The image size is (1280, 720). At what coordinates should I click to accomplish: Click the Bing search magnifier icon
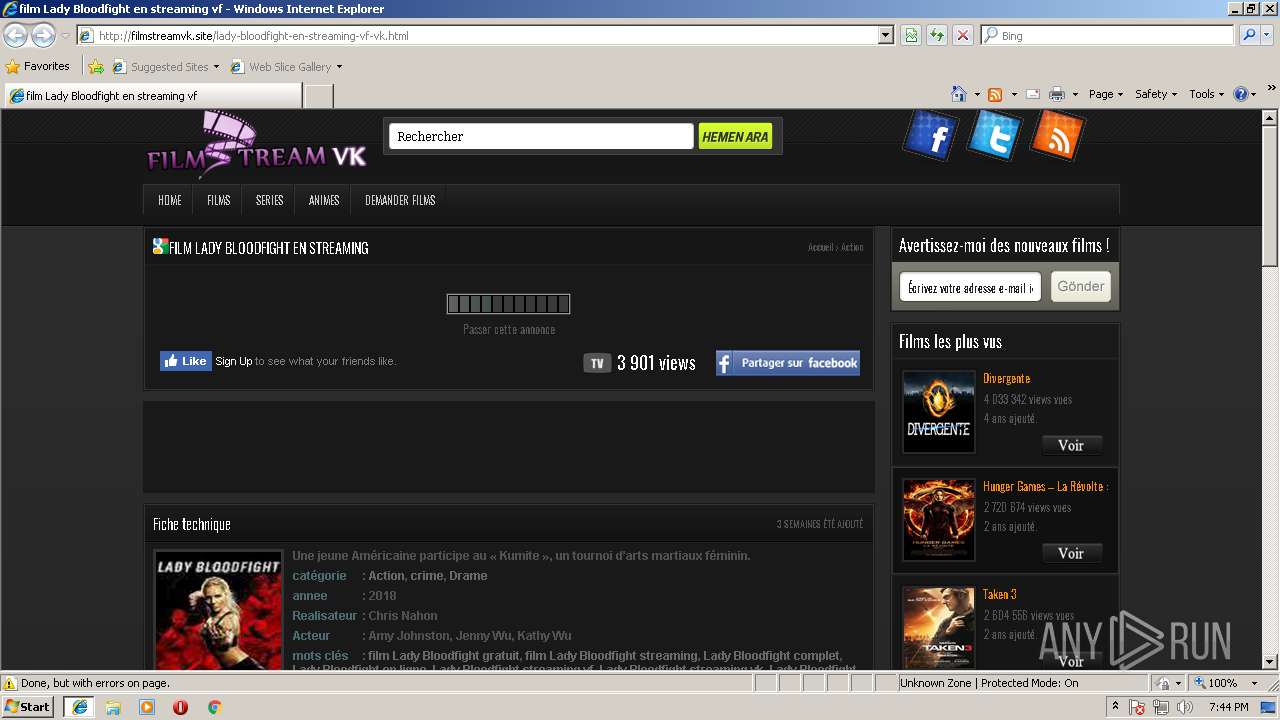click(1248, 36)
